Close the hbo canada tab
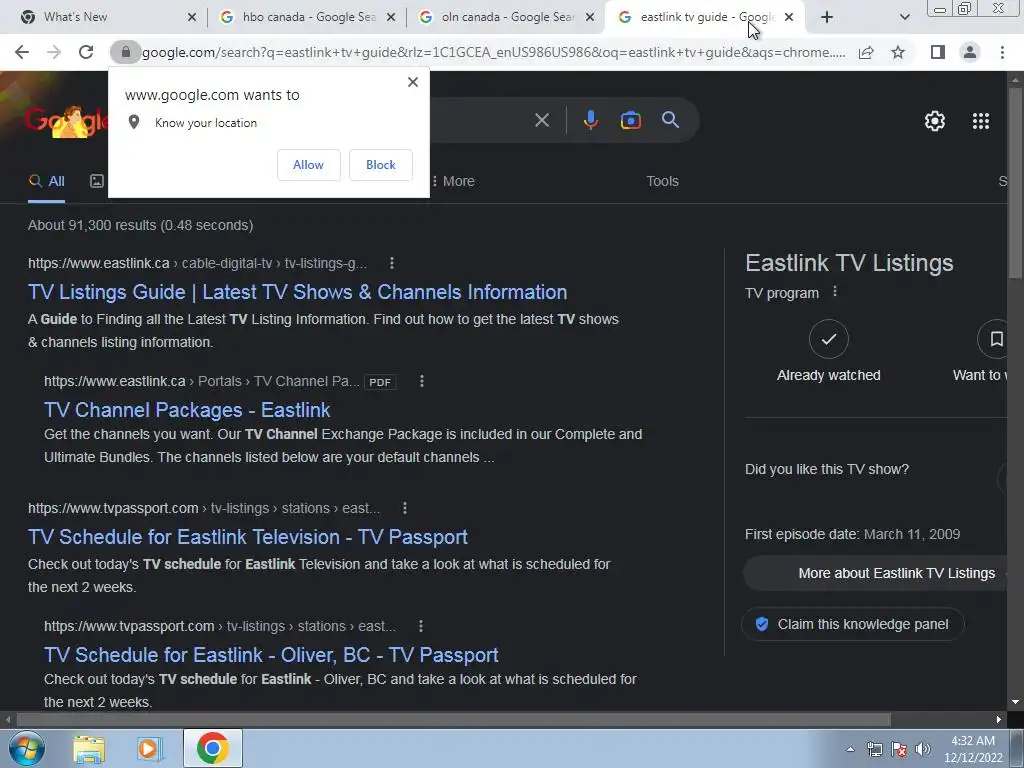The height and width of the screenshot is (768, 1024). pyautogui.click(x=391, y=17)
